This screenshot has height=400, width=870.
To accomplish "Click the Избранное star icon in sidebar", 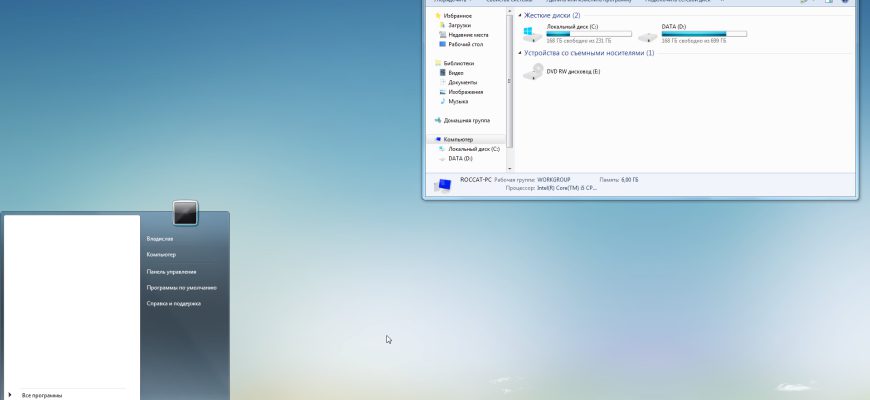I will (438, 16).
